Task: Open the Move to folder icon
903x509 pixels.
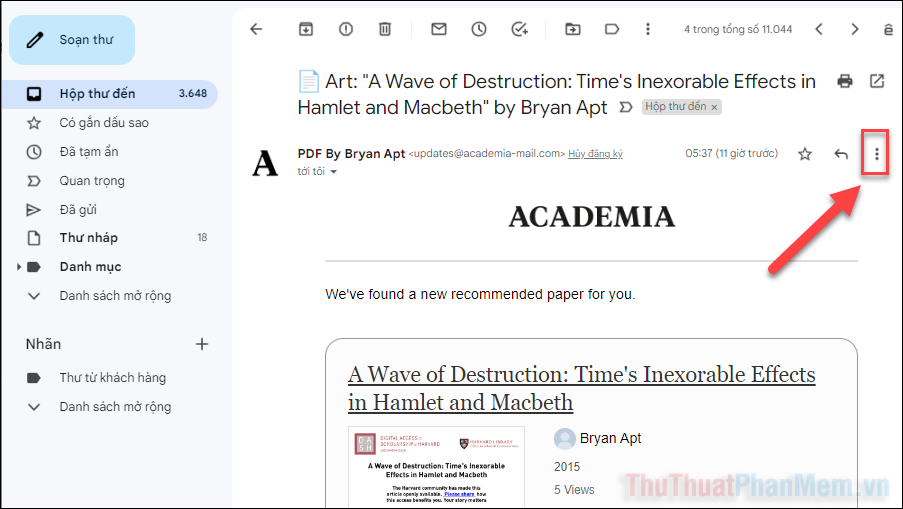Action: coord(572,29)
